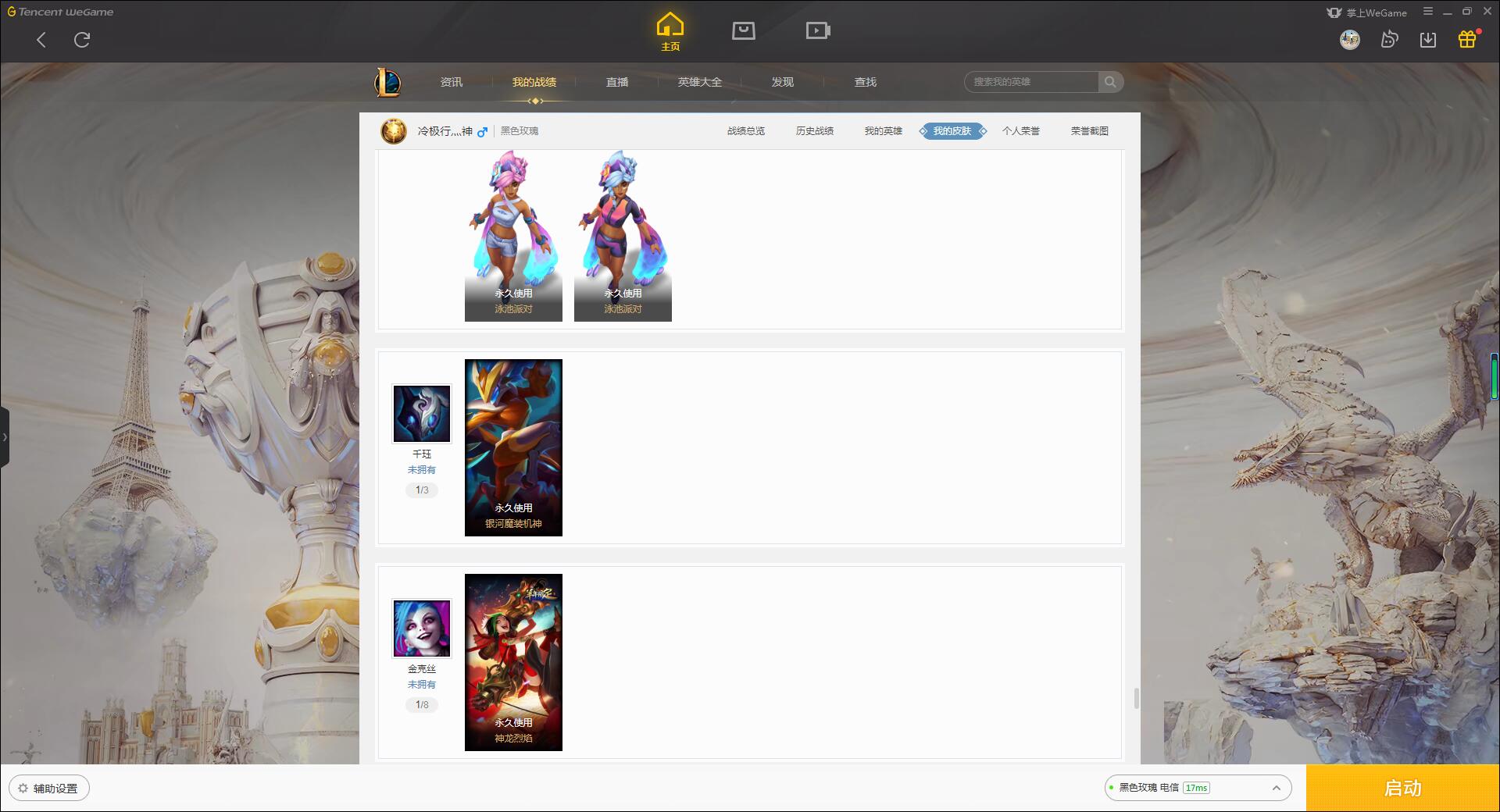1500x812 pixels.
Task: Click the 17ms latency indicator
Action: tap(1196, 788)
